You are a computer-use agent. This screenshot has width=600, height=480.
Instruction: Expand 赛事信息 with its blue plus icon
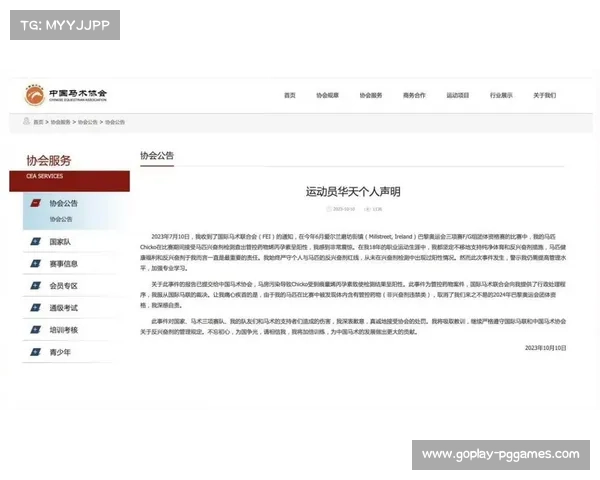(36, 264)
